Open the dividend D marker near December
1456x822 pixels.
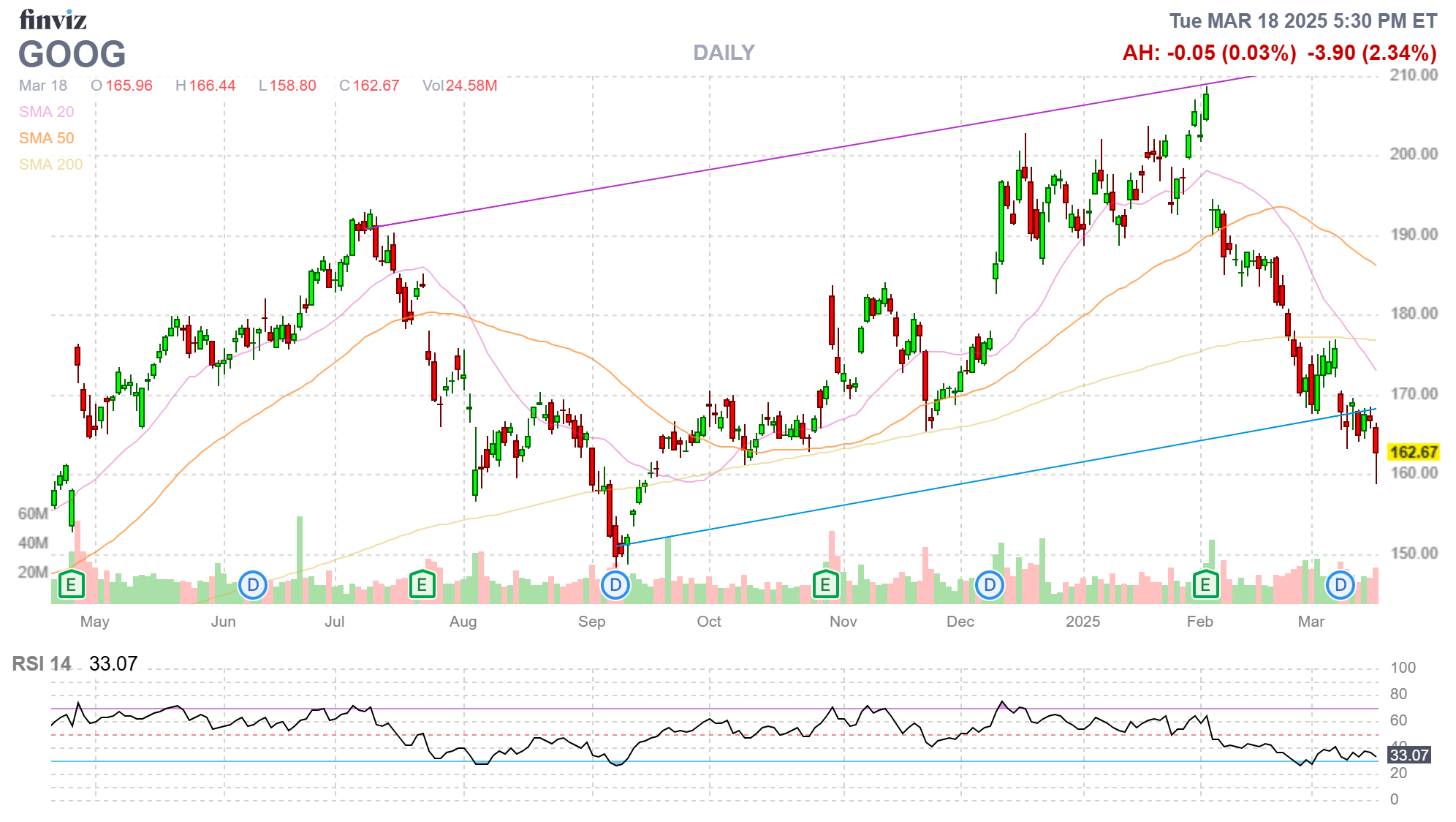[990, 585]
